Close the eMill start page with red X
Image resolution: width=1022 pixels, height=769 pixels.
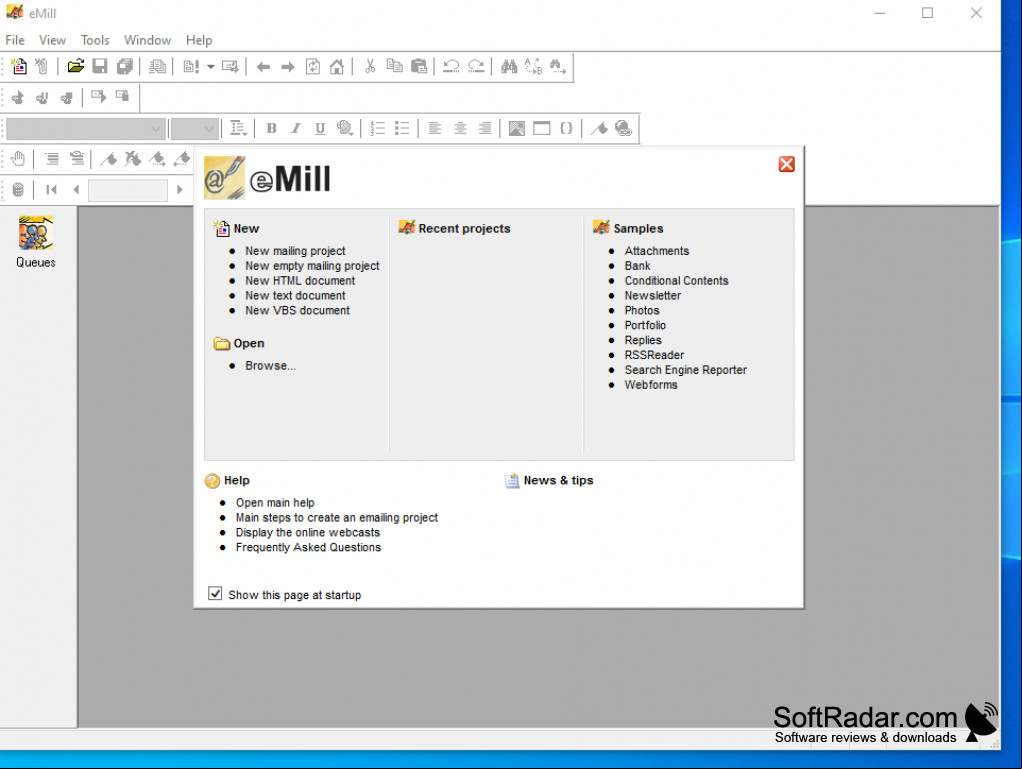(x=787, y=164)
